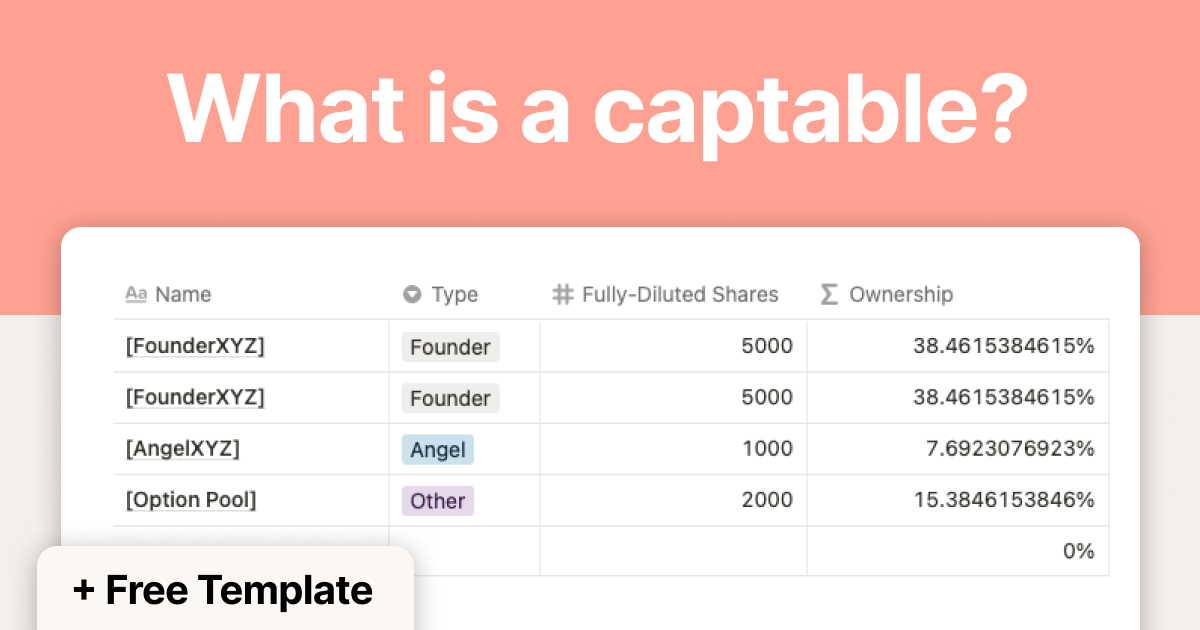Open the Ownership column header menu

click(901, 294)
